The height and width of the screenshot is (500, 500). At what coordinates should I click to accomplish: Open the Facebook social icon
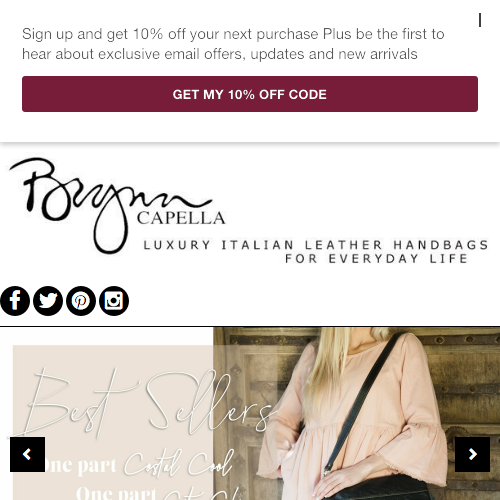tap(15, 301)
